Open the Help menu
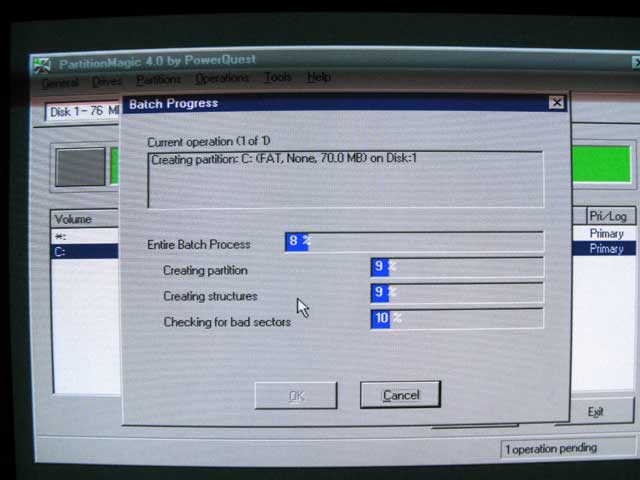 (319, 76)
